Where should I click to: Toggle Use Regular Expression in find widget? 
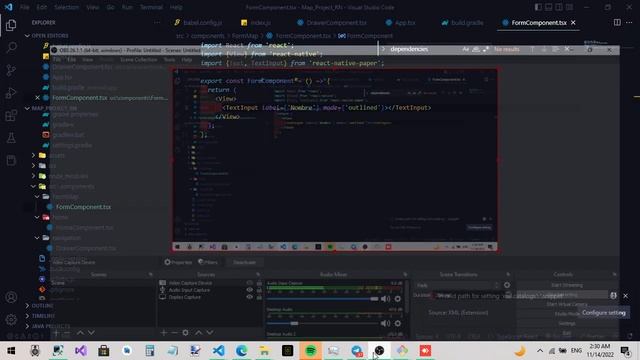(486, 49)
